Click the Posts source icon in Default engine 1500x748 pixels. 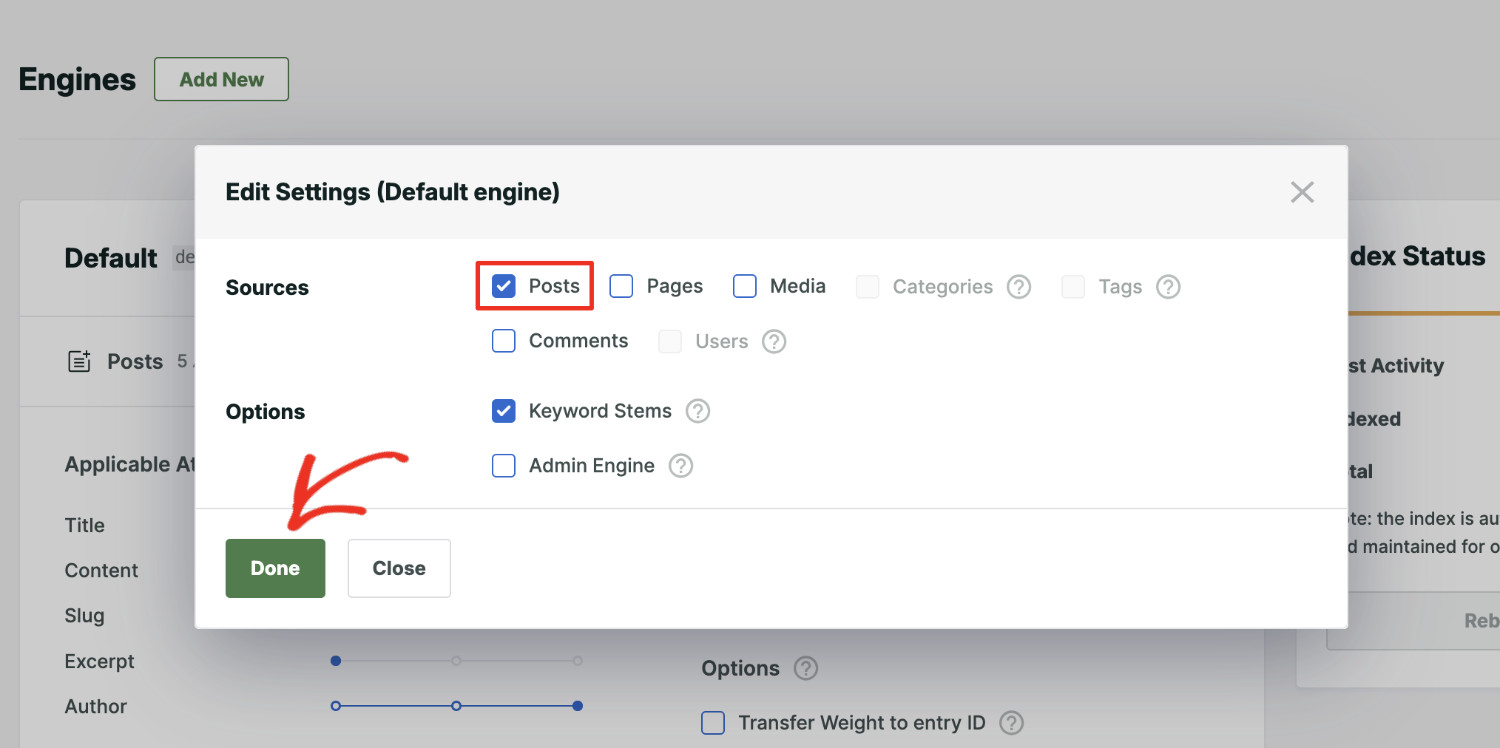[x=80, y=361]
